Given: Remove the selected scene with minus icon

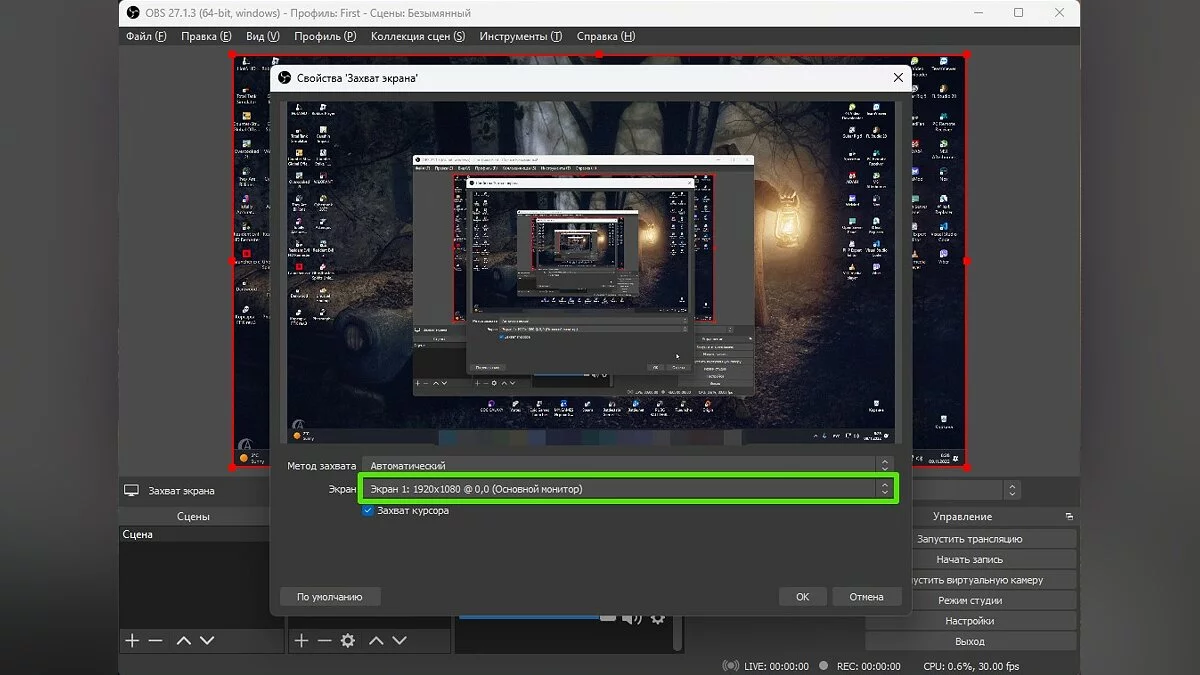Looking at the screenshot, I should click(155, 640).
